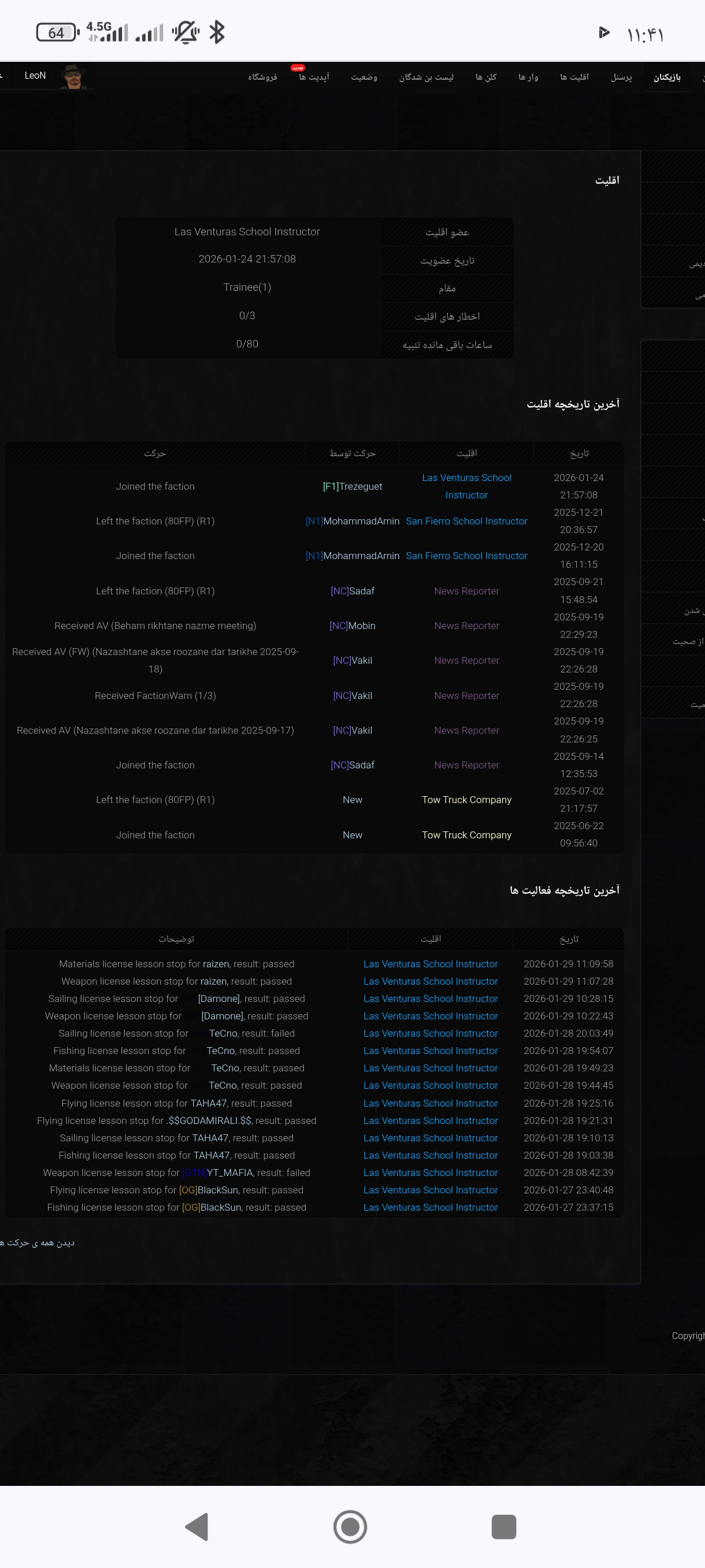Viewport: 705px width, 1568px height.
Task: Open the لیست بن شدگان menu
Action: pyautogui.click(x=426, y=77)
